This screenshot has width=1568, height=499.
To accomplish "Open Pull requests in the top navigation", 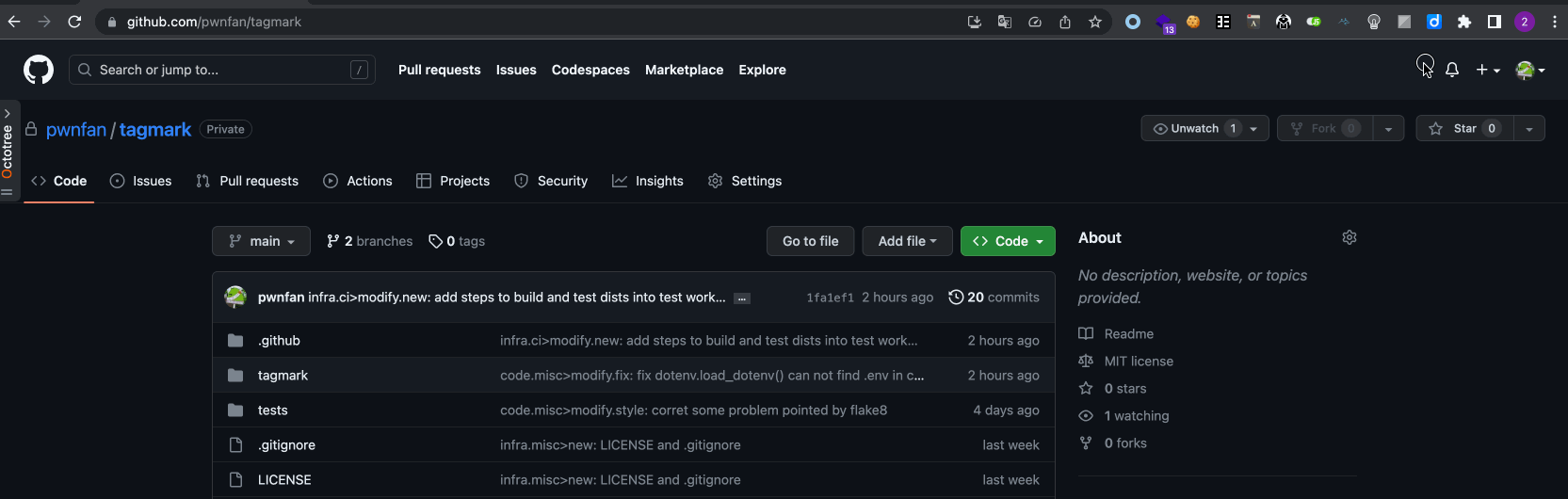I will pos(439,70).
